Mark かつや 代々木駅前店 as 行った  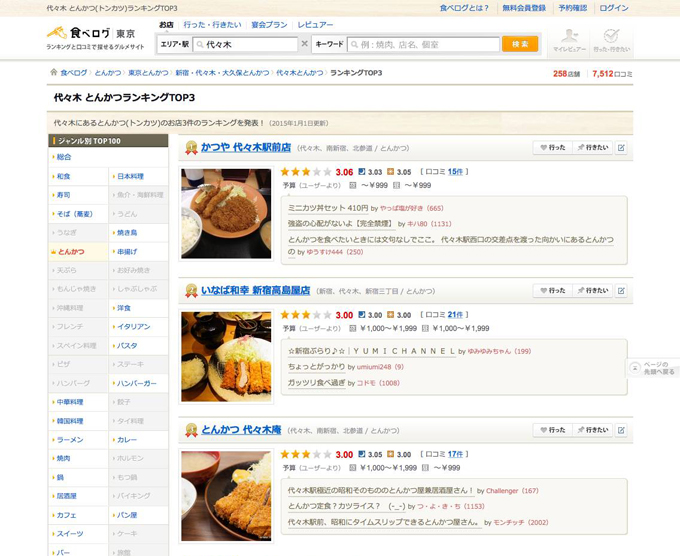click(x=551, y=148)
